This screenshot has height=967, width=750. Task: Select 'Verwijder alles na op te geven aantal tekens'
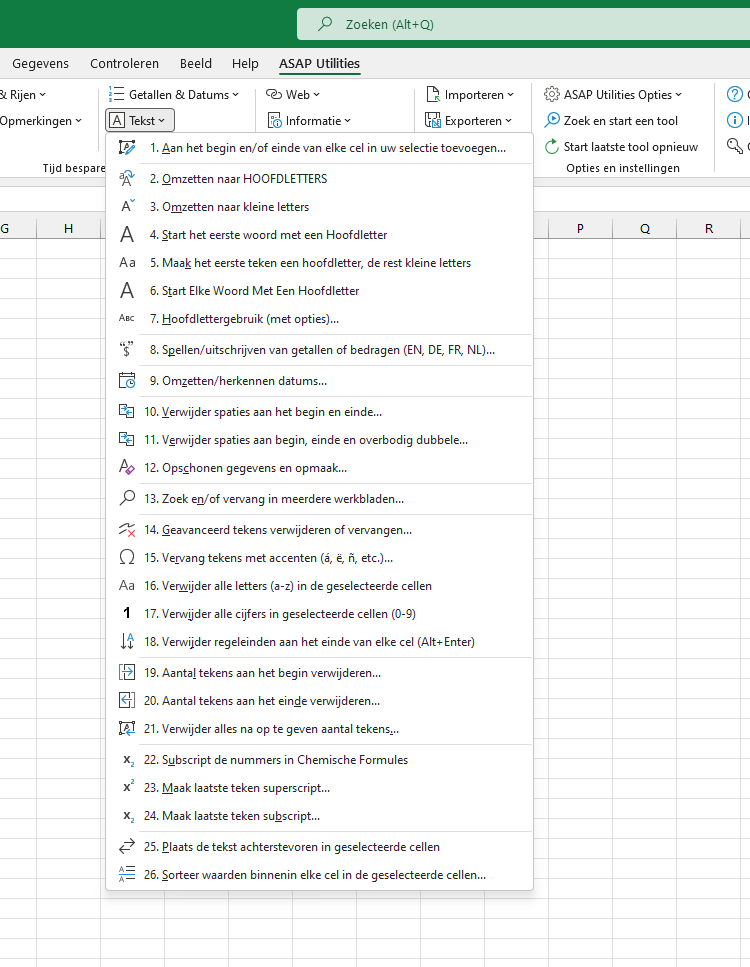(x=319, y=728)
